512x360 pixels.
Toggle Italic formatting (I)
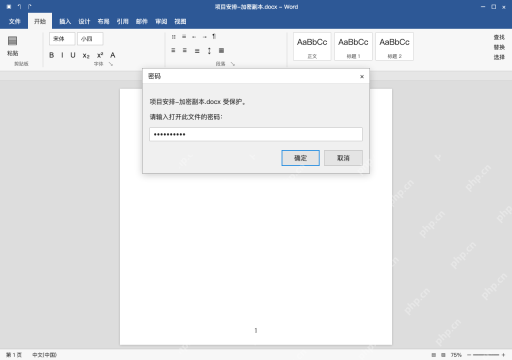coord(62,55)
